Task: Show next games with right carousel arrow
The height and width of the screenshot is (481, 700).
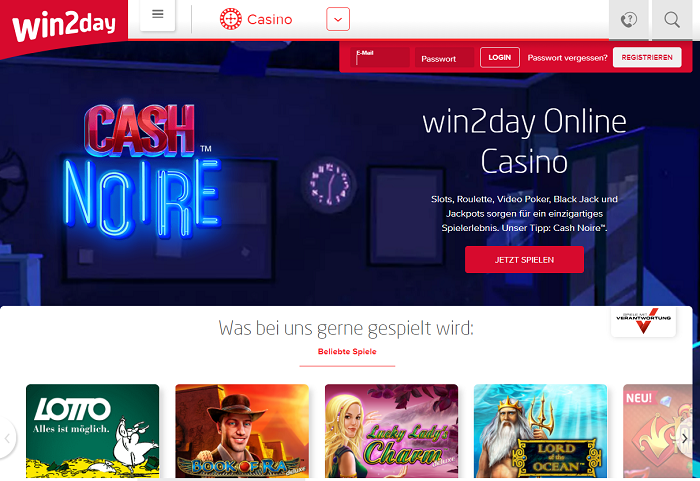Action: [684, 438]
